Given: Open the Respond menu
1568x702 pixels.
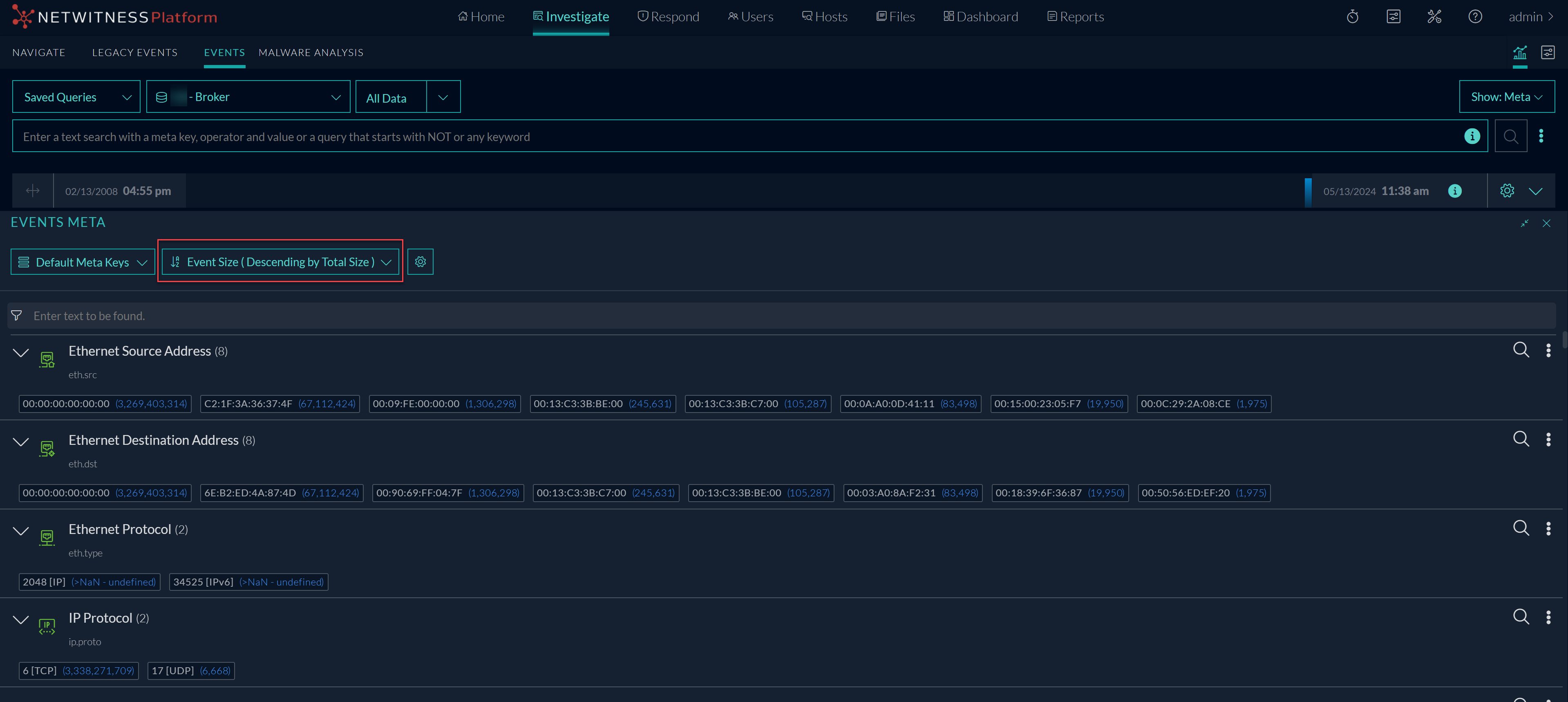Looking at the screenshot, I should tap(668, 16).
